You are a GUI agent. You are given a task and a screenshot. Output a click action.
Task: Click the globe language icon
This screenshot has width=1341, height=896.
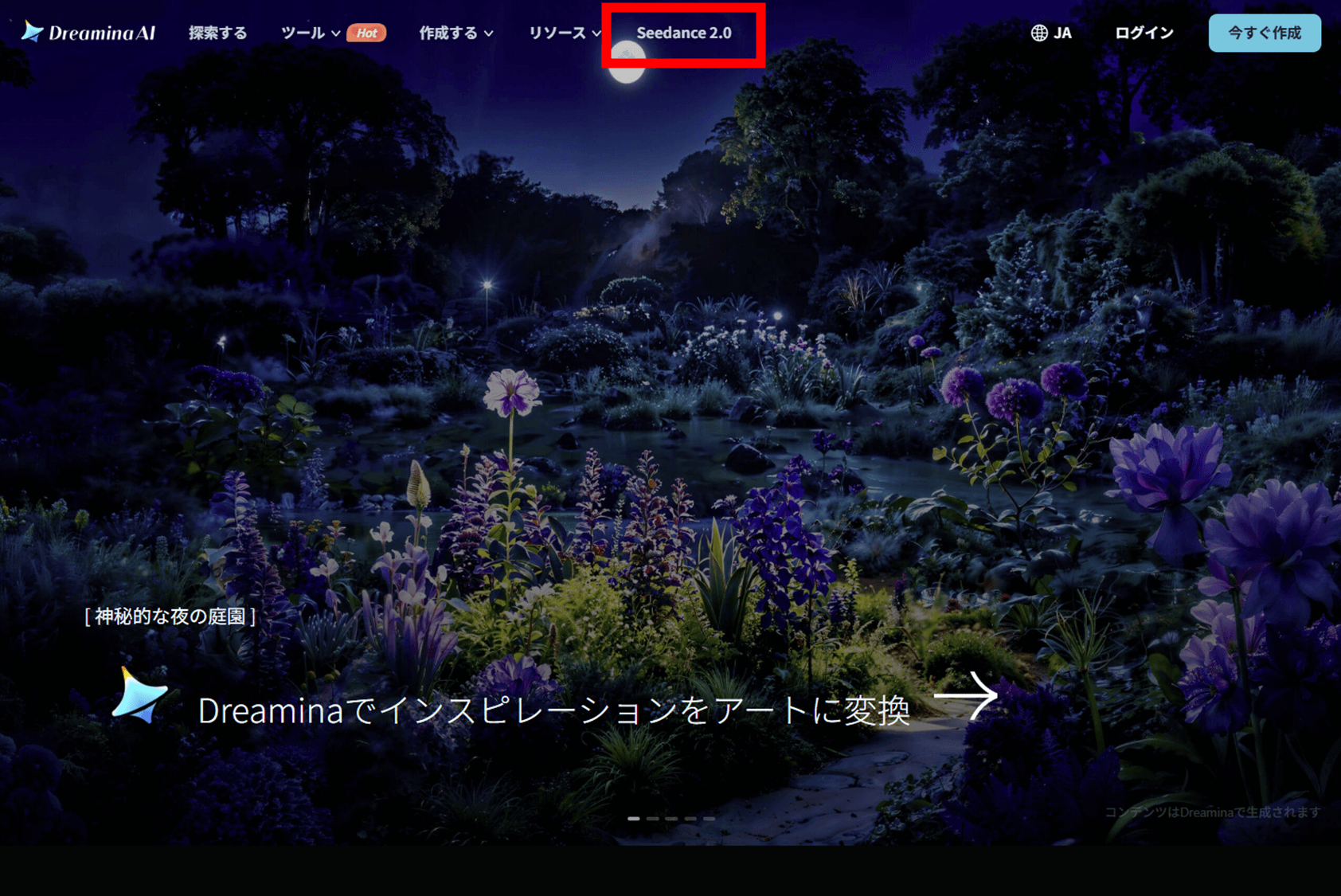1039,33
